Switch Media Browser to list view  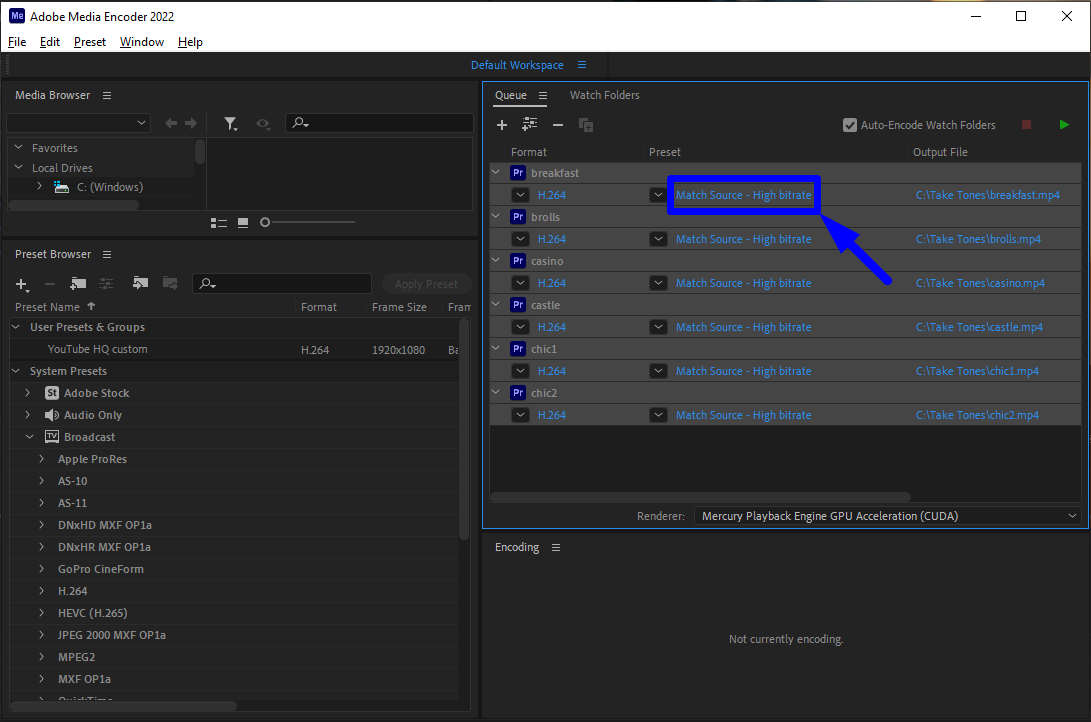tap(219, 222)
